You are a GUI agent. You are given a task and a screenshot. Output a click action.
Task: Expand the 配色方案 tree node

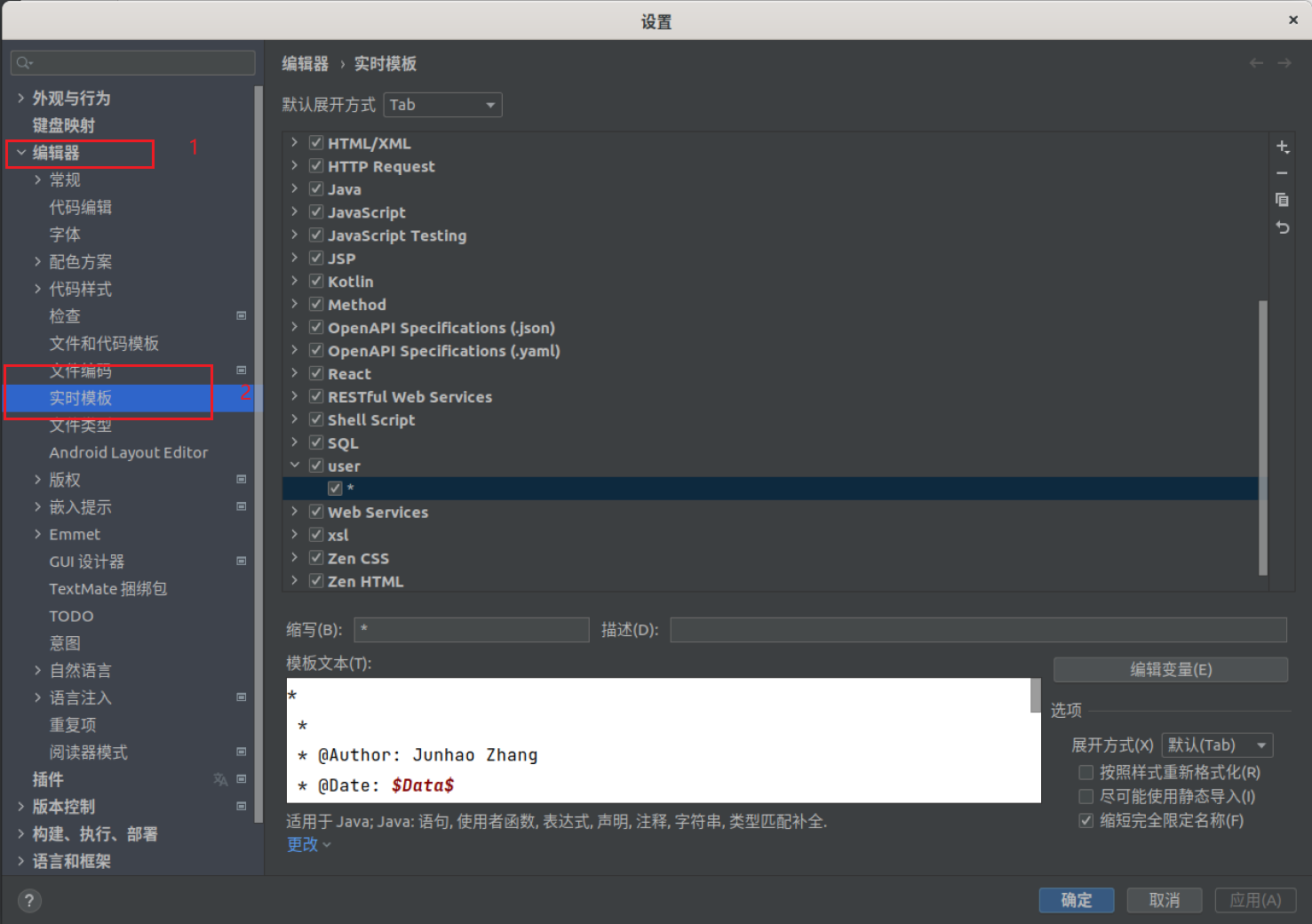37,261
